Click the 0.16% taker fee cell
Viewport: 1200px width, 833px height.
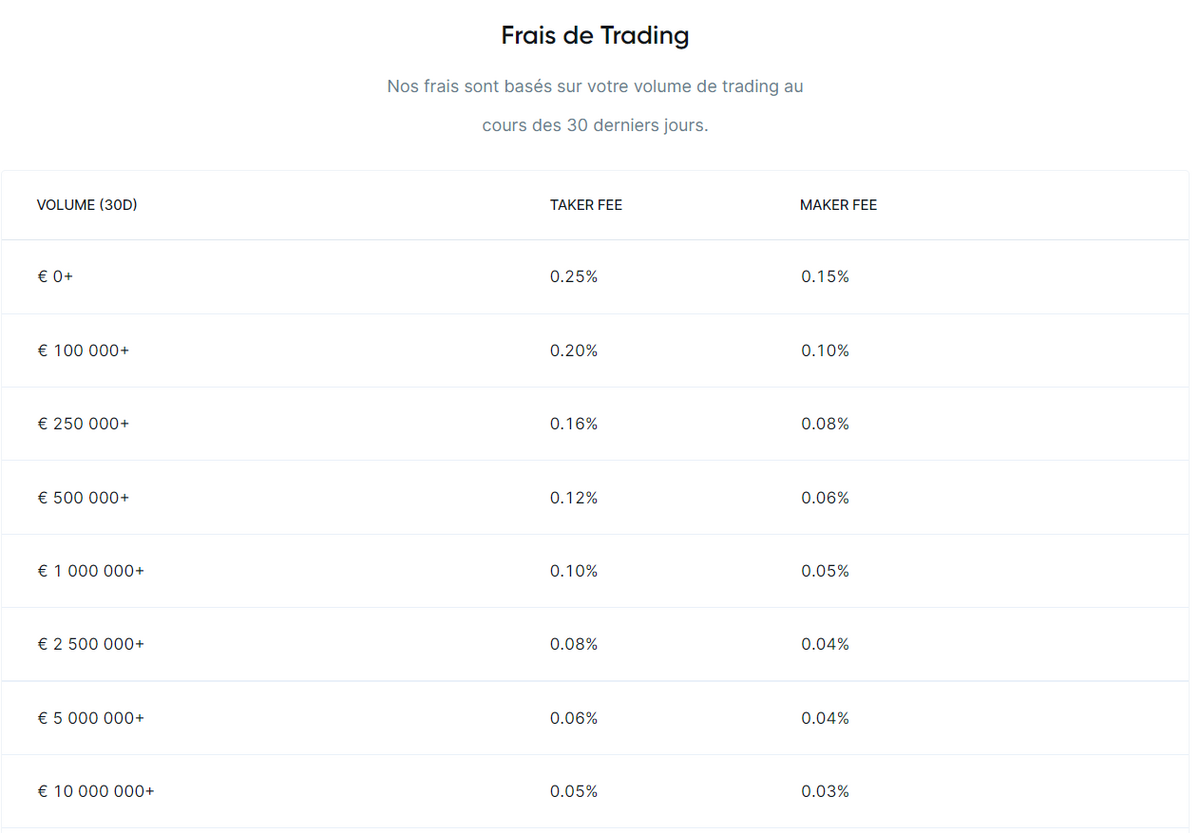click(x=574, y=424)
